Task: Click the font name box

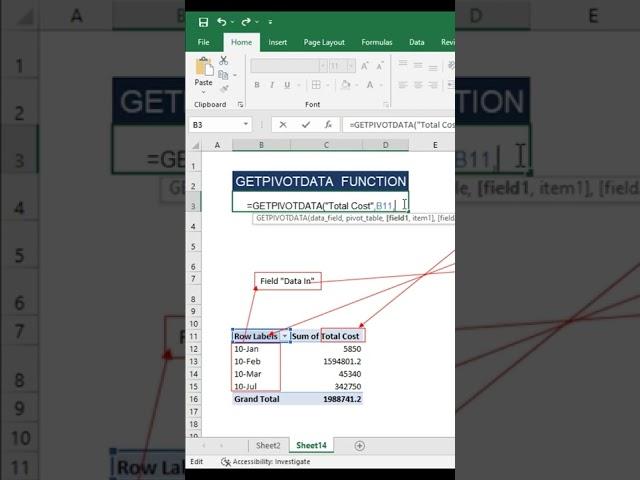Action: point(285,66)
